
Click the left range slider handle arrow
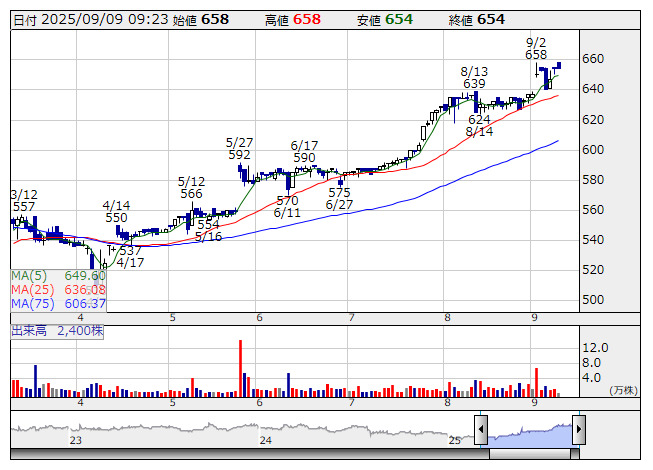click(x=481, y=429)
